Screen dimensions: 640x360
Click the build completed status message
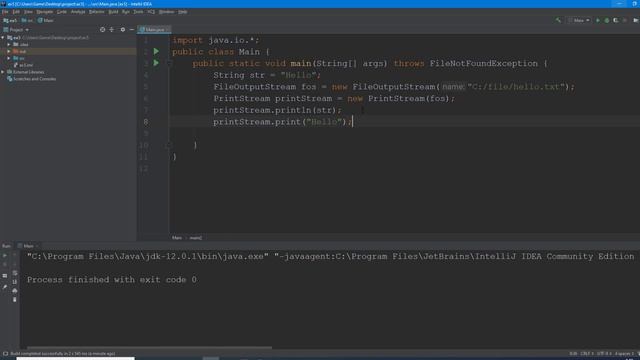62,353
